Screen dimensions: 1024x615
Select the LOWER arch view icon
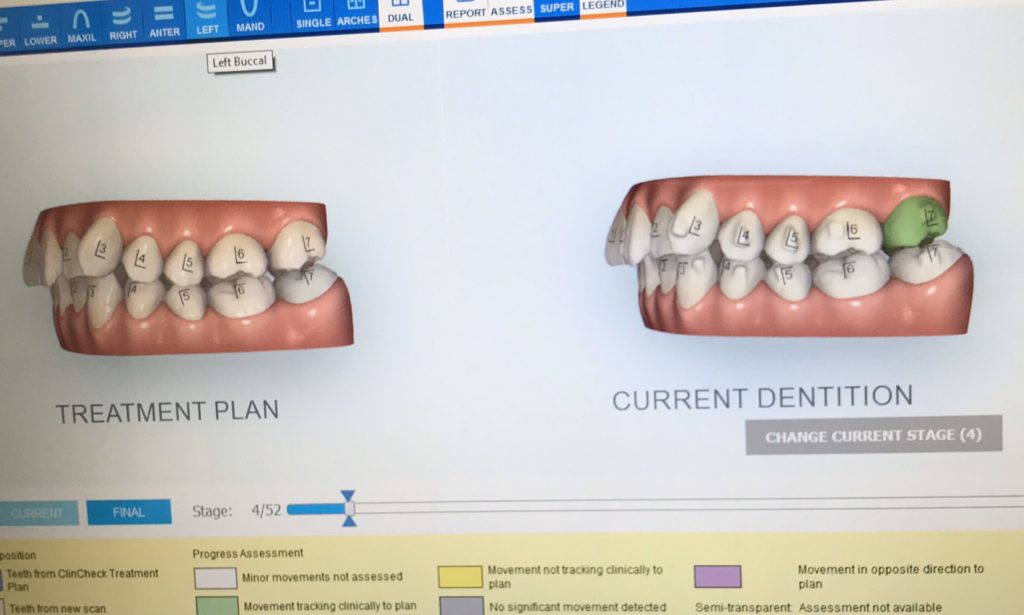(40, 29)
